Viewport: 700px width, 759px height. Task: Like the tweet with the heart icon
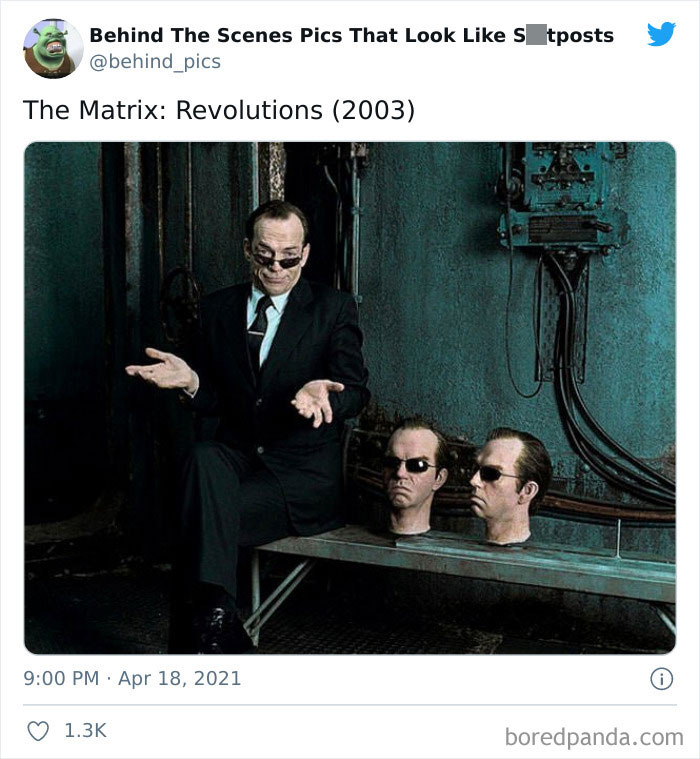(x=38, y=731)
